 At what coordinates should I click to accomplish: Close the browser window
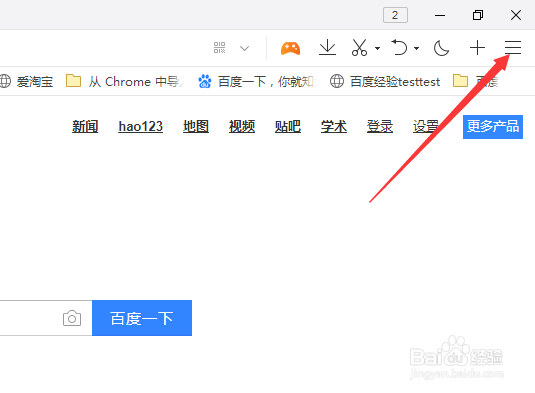pos(516,15)
